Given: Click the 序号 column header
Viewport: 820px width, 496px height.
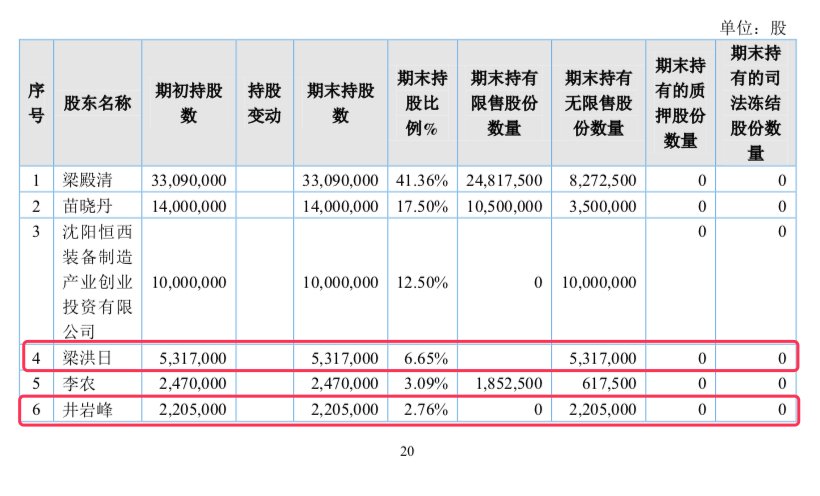Looking at the screenshot, I should 36,103.
